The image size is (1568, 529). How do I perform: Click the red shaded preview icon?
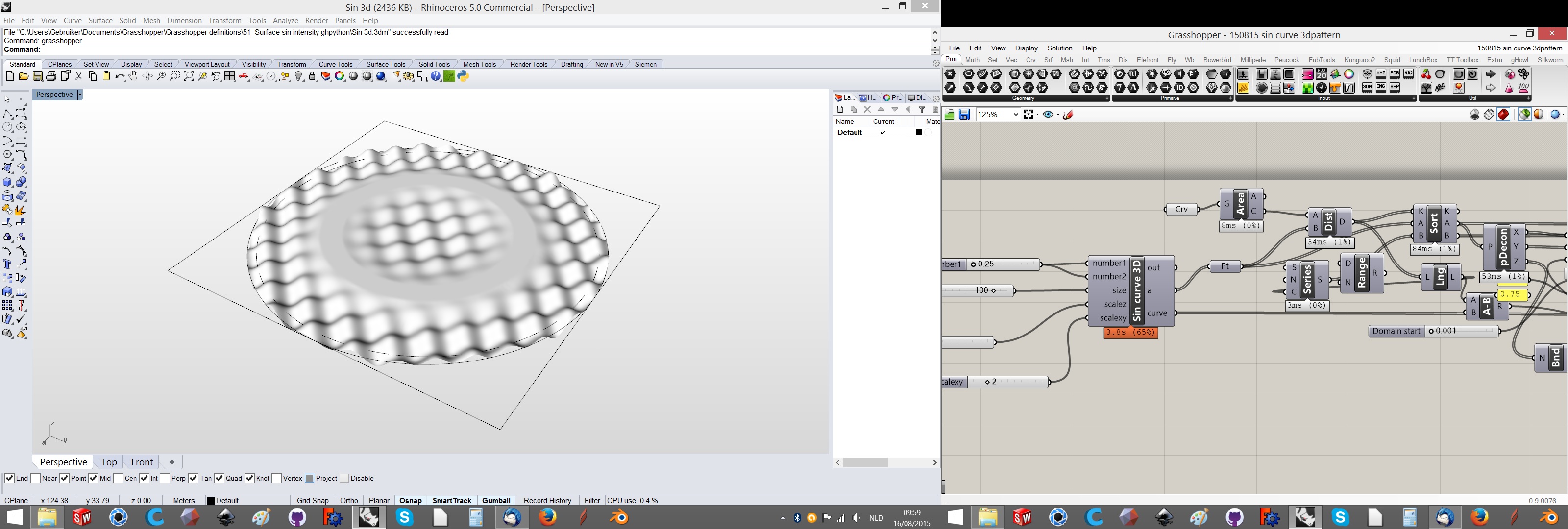(1503, 115)
